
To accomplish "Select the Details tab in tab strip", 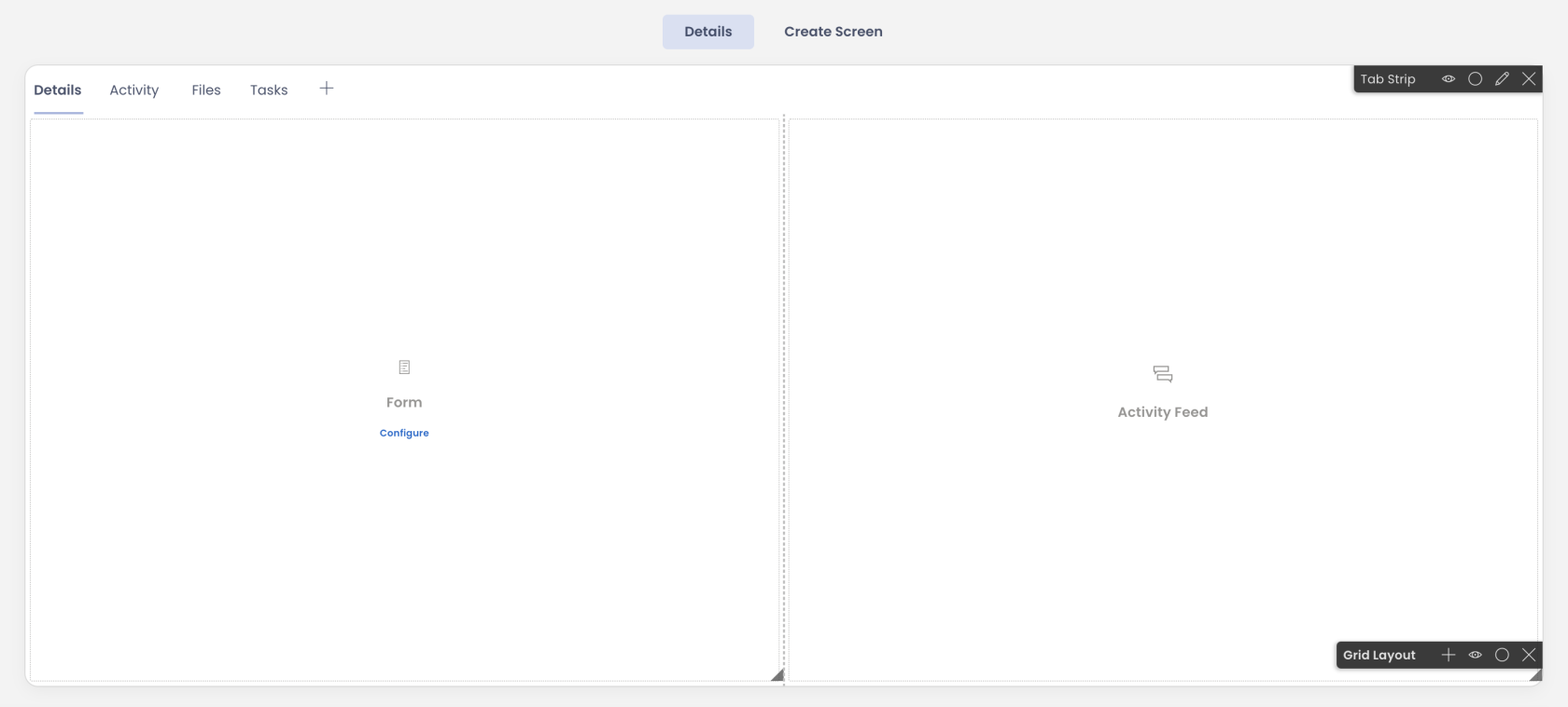I will (x=58, y=90).
